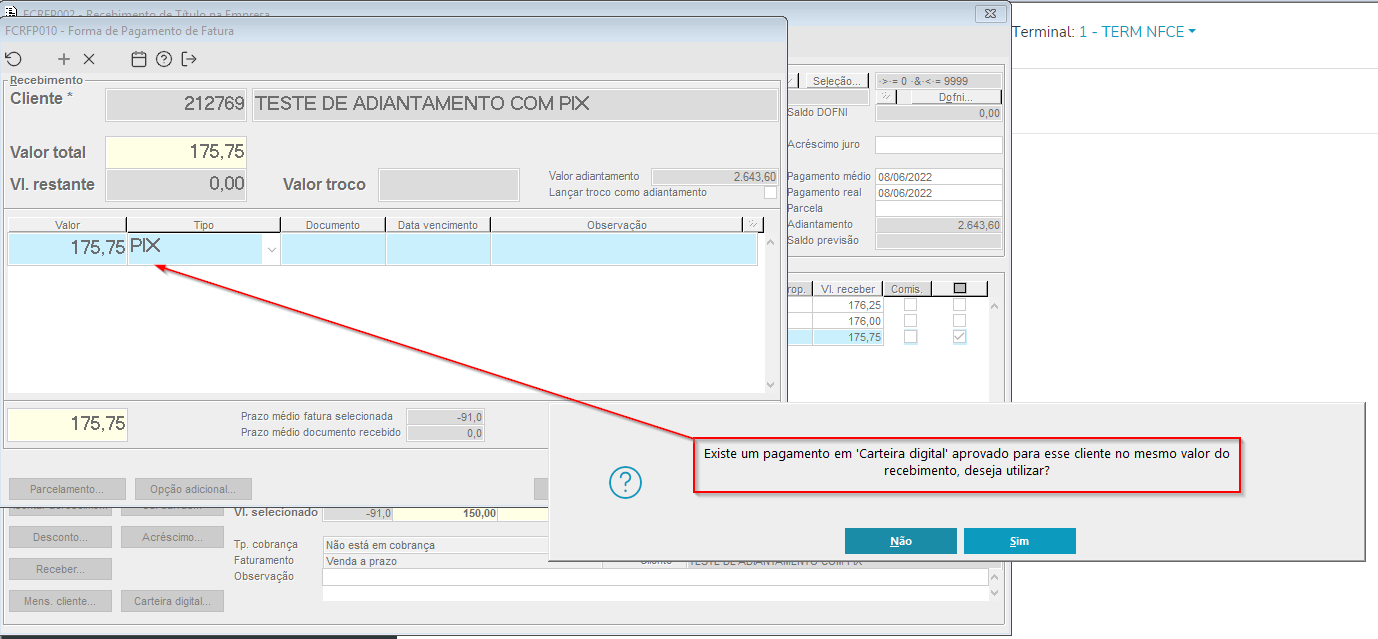
Task: Click the Valor column header
Action: (x=67, y=225)
